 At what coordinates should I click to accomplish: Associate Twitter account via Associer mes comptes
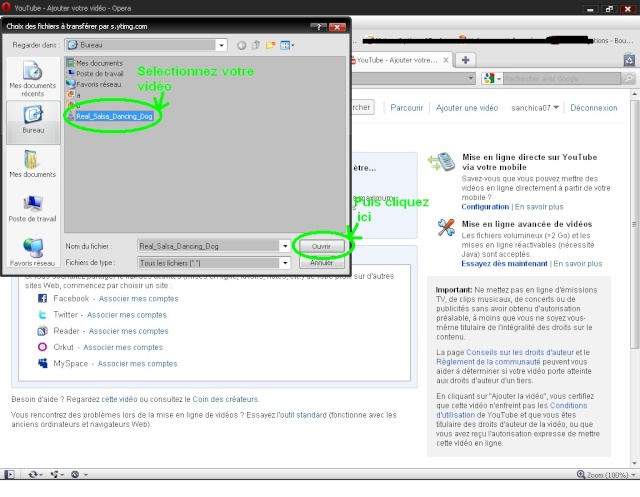tap(127, 315)
